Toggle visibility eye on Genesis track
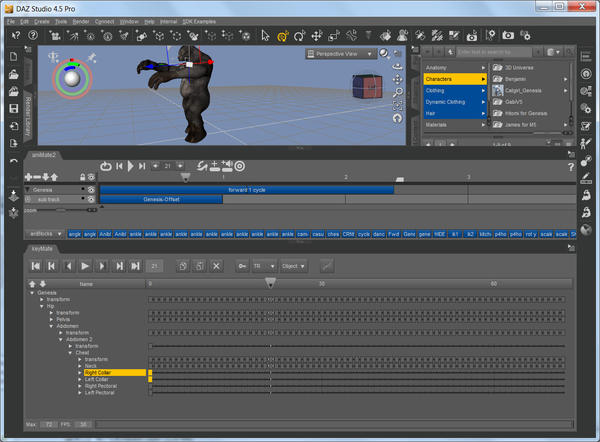This screenshot has height=442, width=600. [x=91, y=188]
